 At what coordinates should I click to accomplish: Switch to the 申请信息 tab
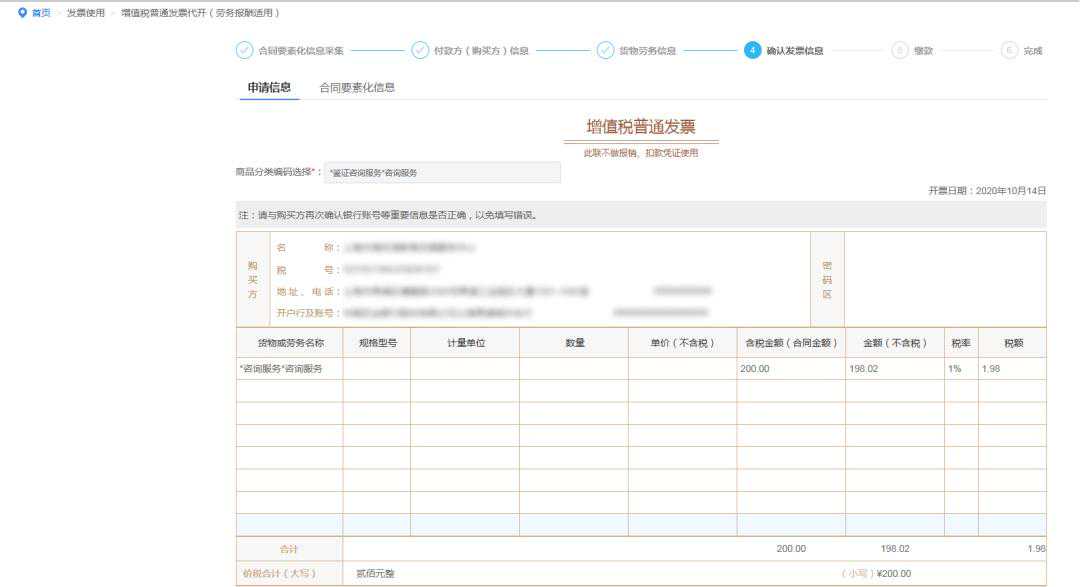click(x=269, y=87)
